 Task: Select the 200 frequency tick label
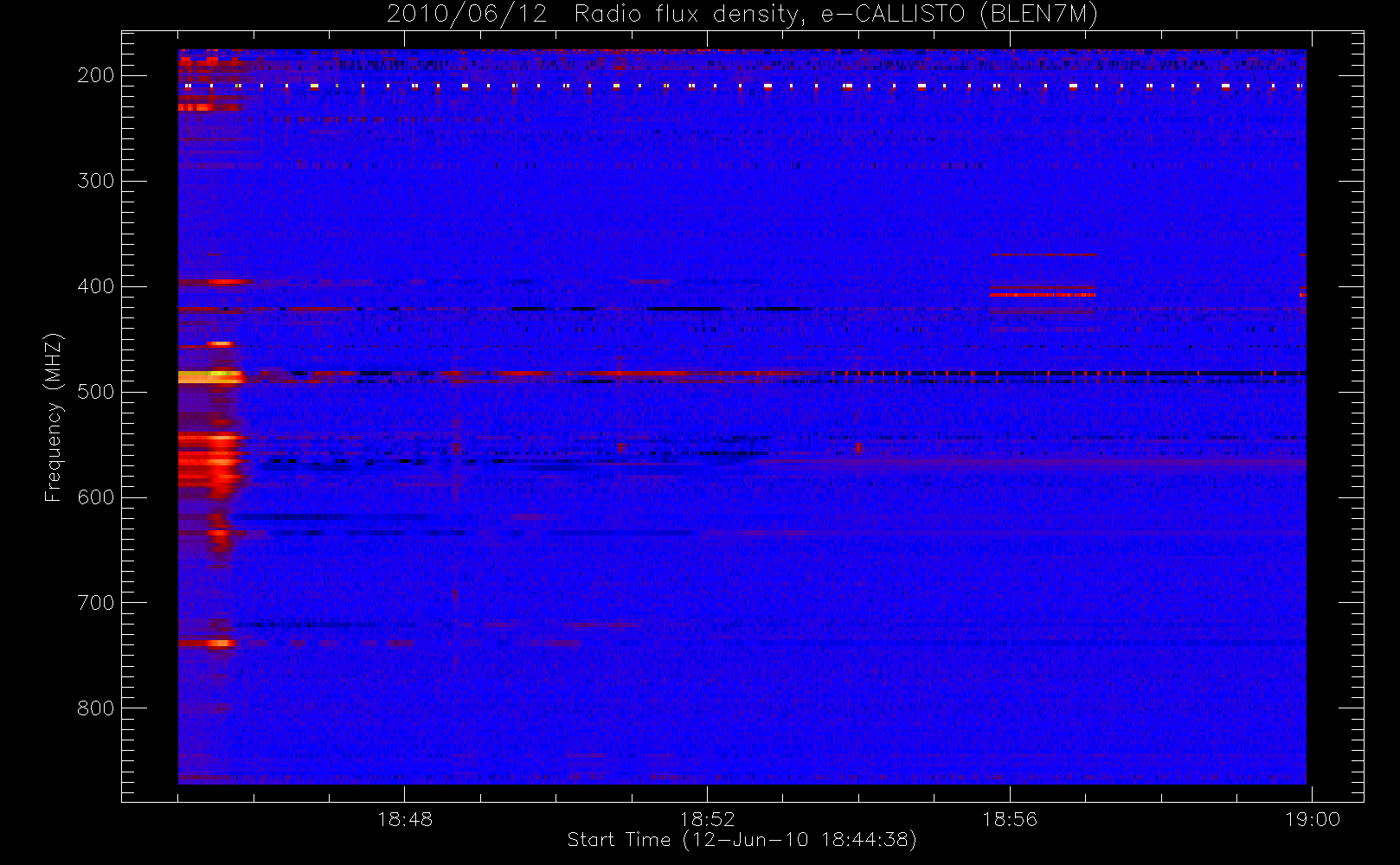coord(95,75)
